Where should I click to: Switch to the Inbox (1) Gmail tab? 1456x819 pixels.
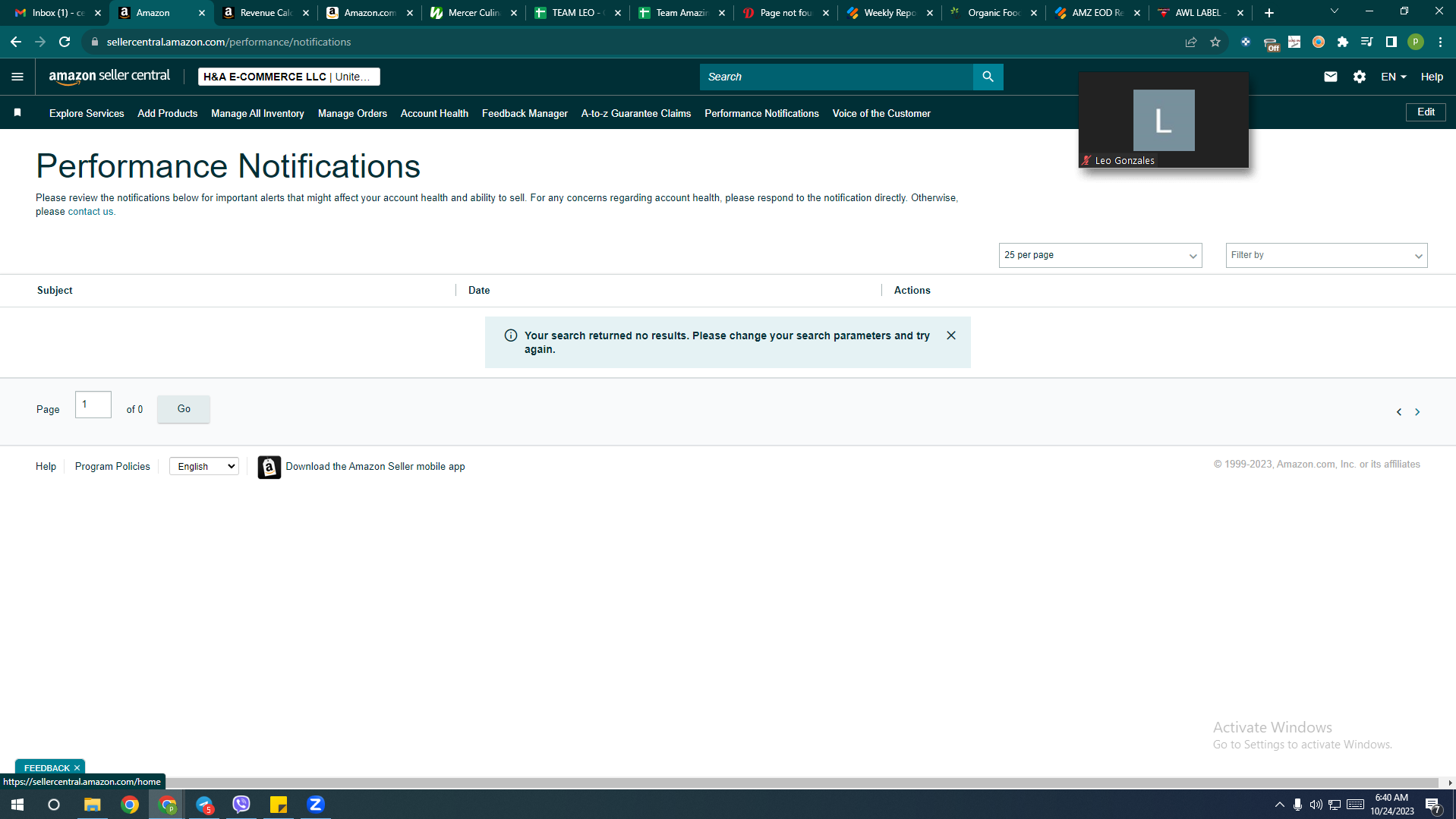58,13
